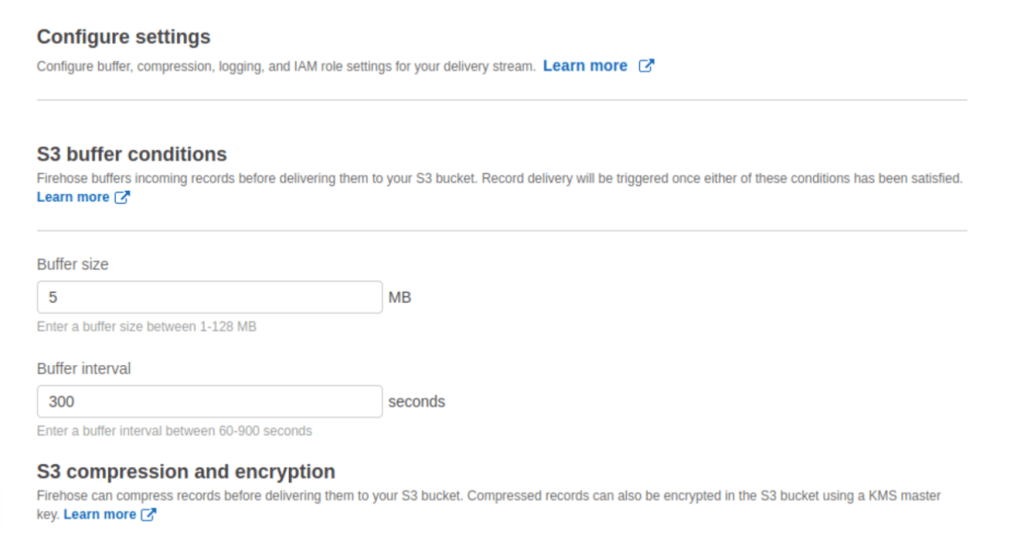Select the Configure settings heading

pyautogui.click(x=123, y=37)
